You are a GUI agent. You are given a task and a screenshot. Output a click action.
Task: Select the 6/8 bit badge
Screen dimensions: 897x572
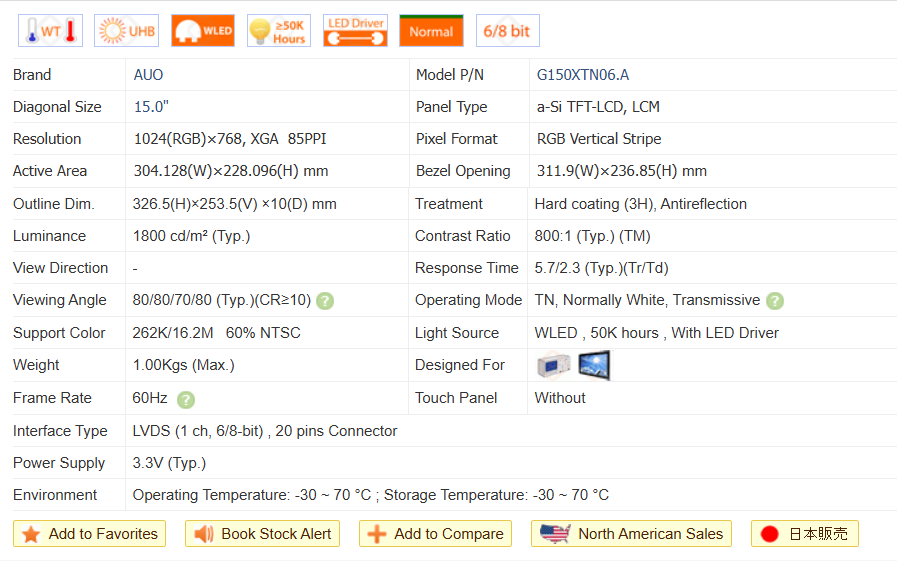(x=507, y=31)
